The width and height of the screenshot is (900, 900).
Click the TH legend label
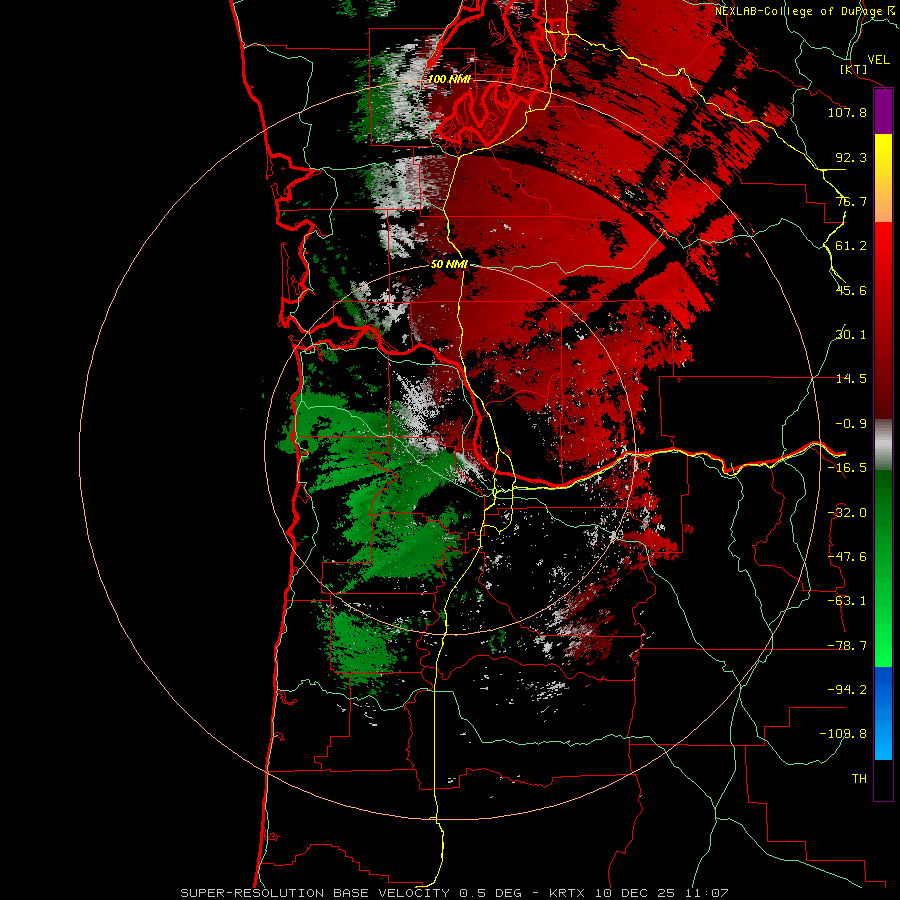(x=859, y=779)
